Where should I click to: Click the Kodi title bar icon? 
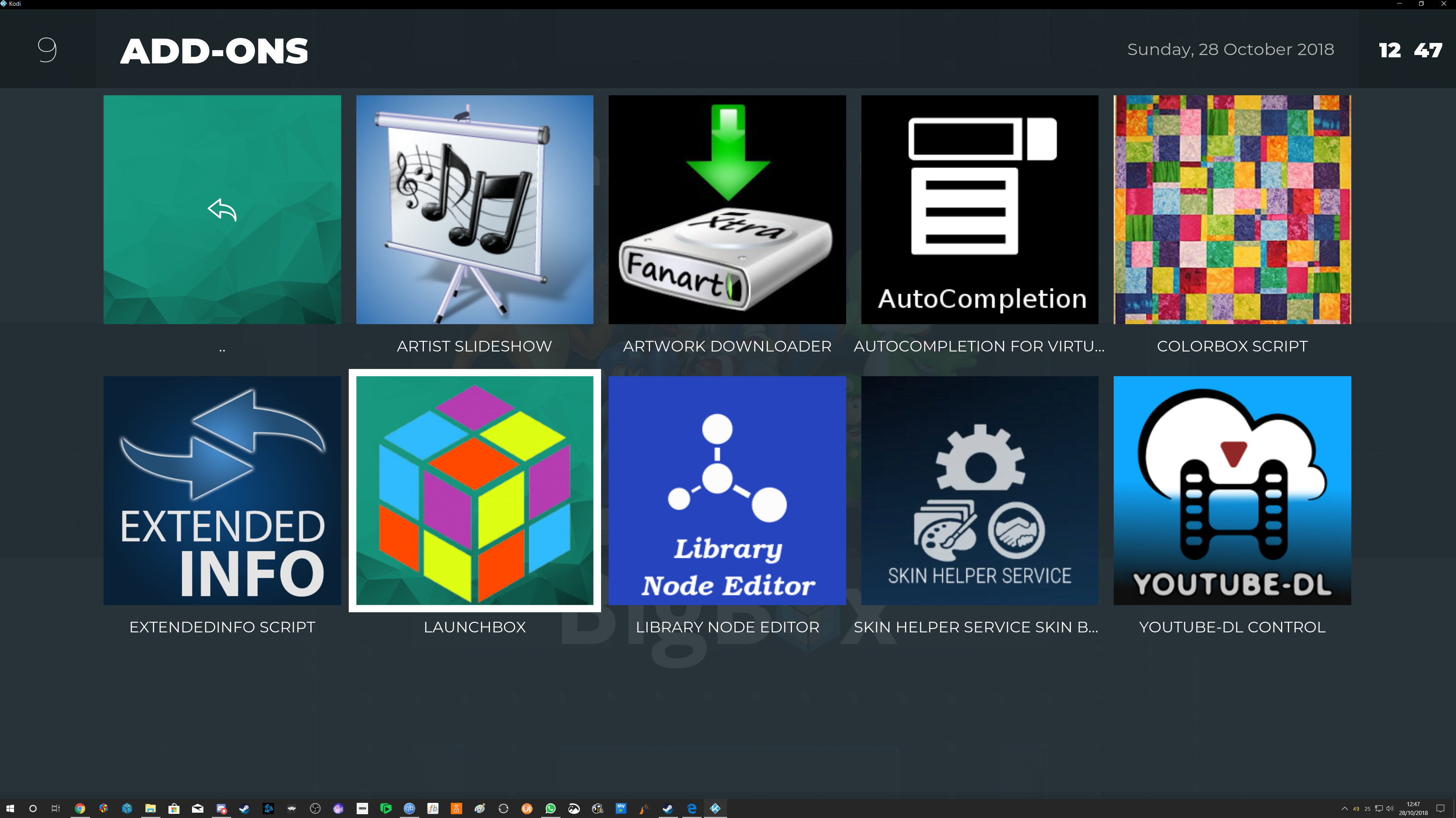(x=4, y=3)
